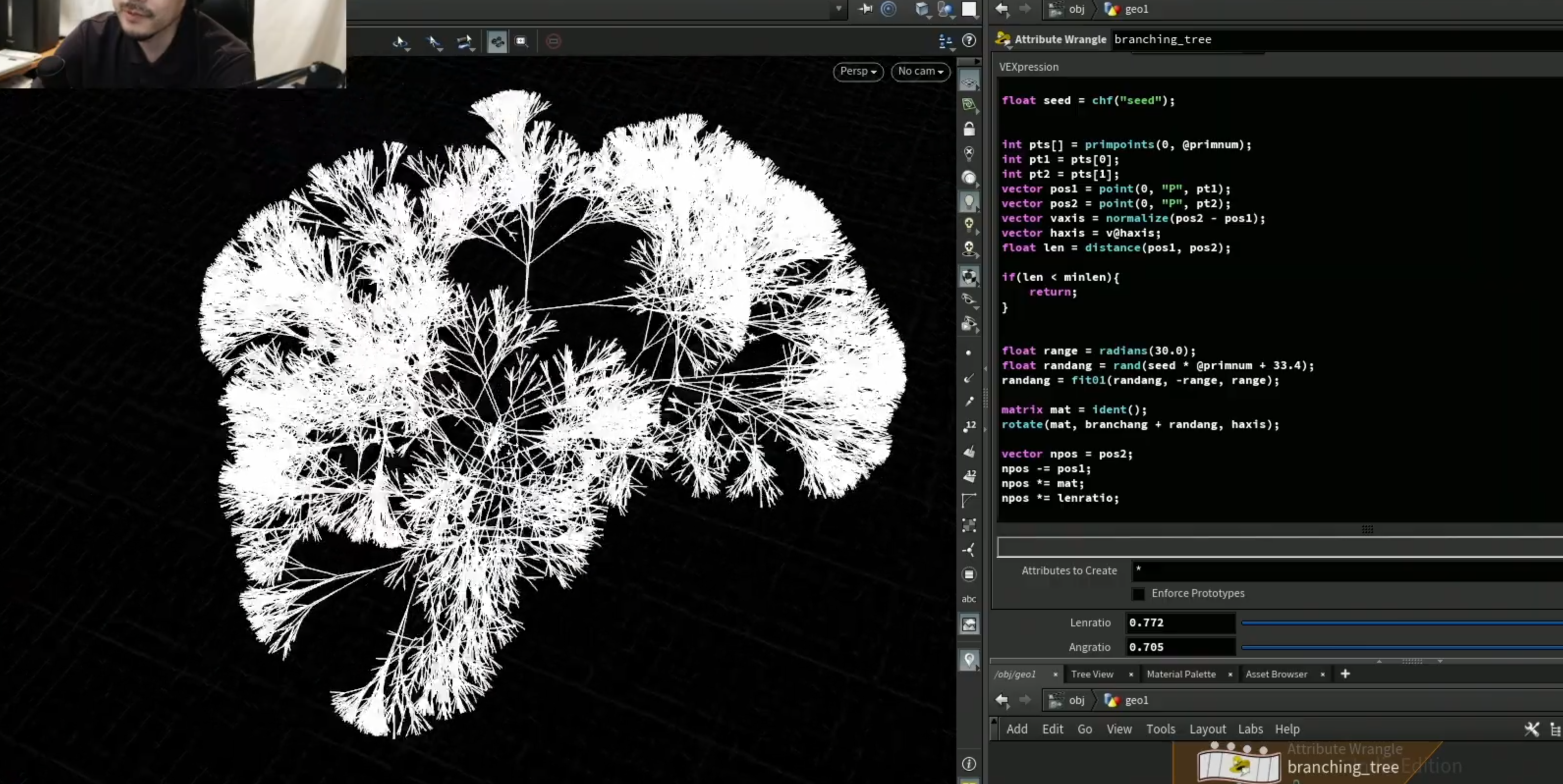Open the viewport help question-mark icon
Image resolution: width=1563 pixels, height=784 pixels.
[969, 40]
